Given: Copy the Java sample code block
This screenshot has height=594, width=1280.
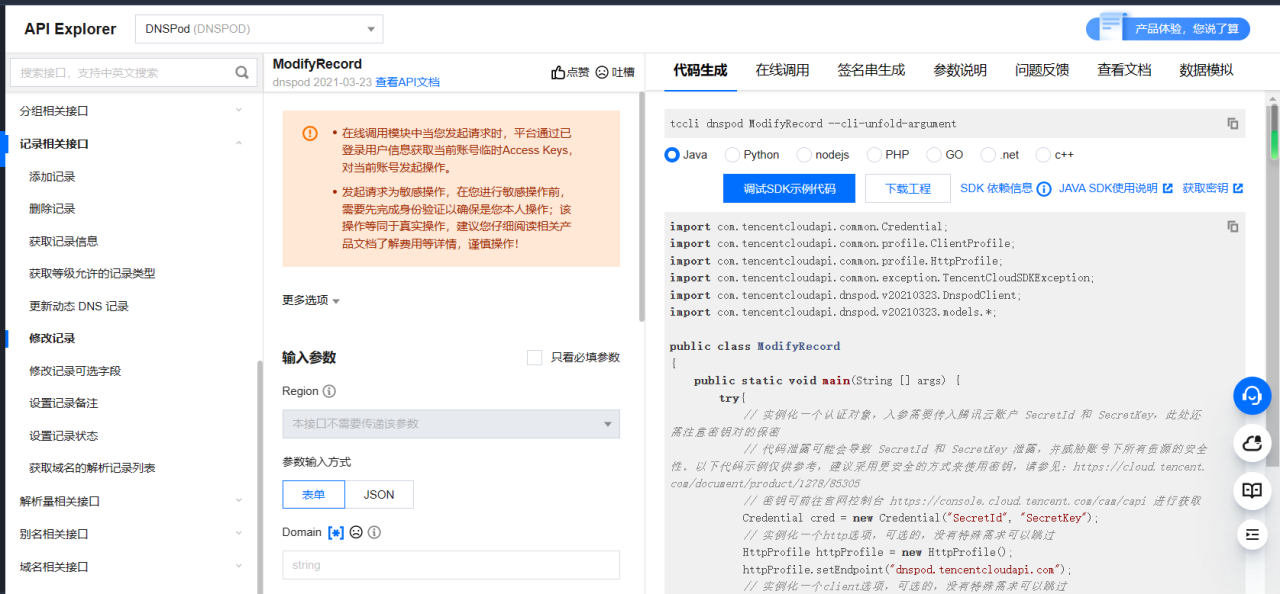Looking at the screenshot, I should pos(1233,227).
